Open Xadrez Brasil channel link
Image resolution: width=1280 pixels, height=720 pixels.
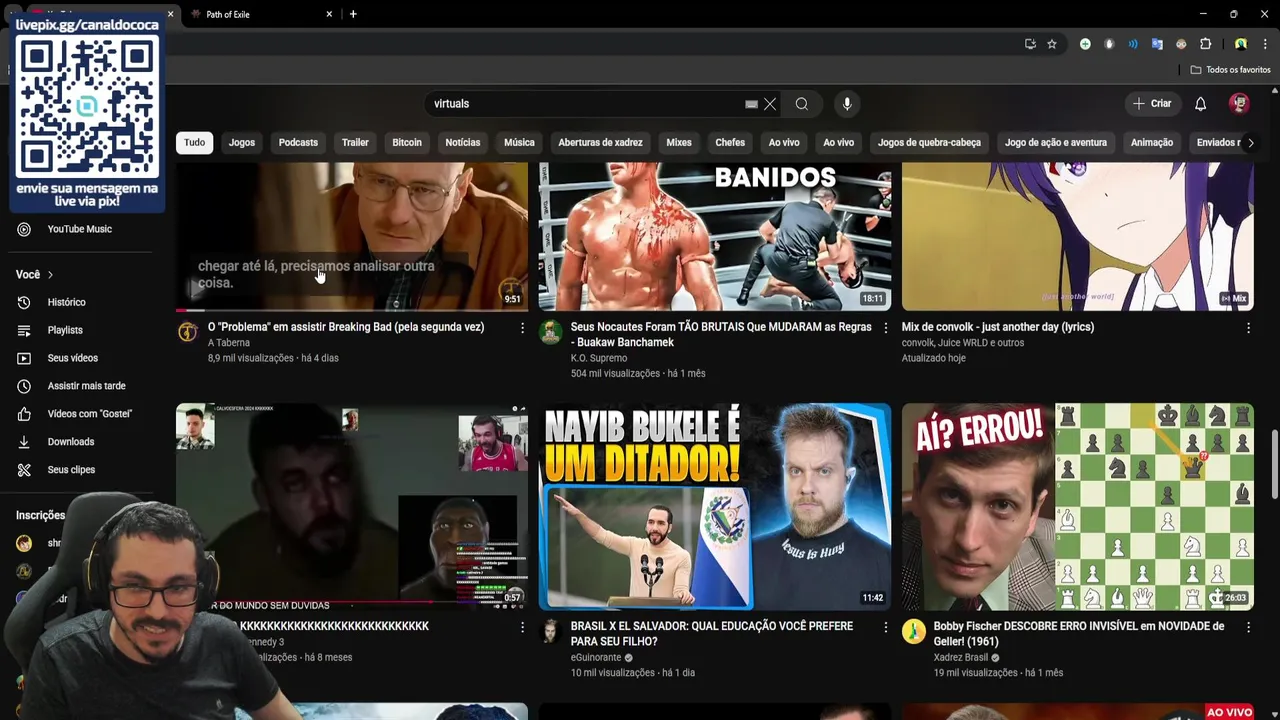pos(961,658)
